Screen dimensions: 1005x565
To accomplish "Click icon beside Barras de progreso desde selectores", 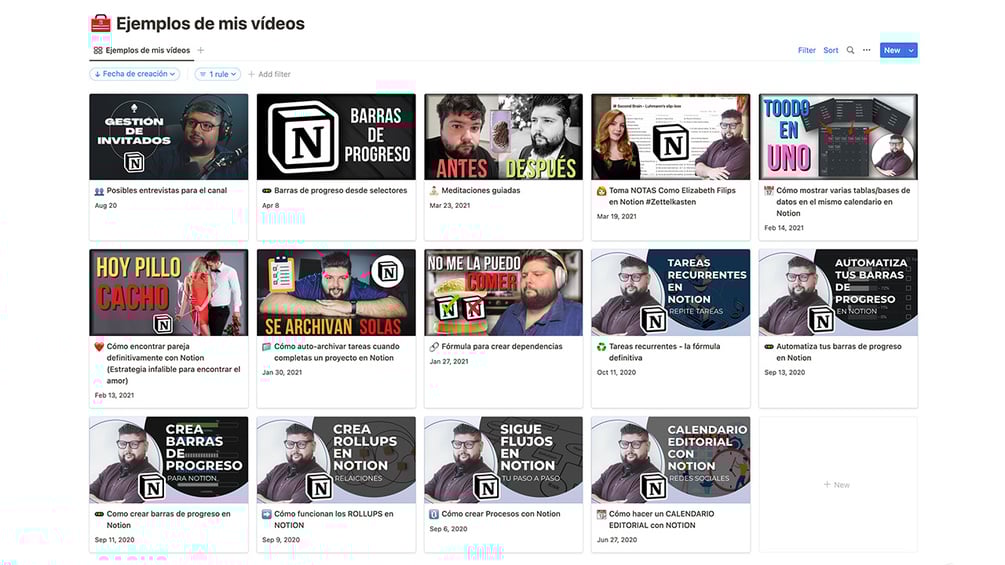I will pyautogui.click(x=267, y=191).
